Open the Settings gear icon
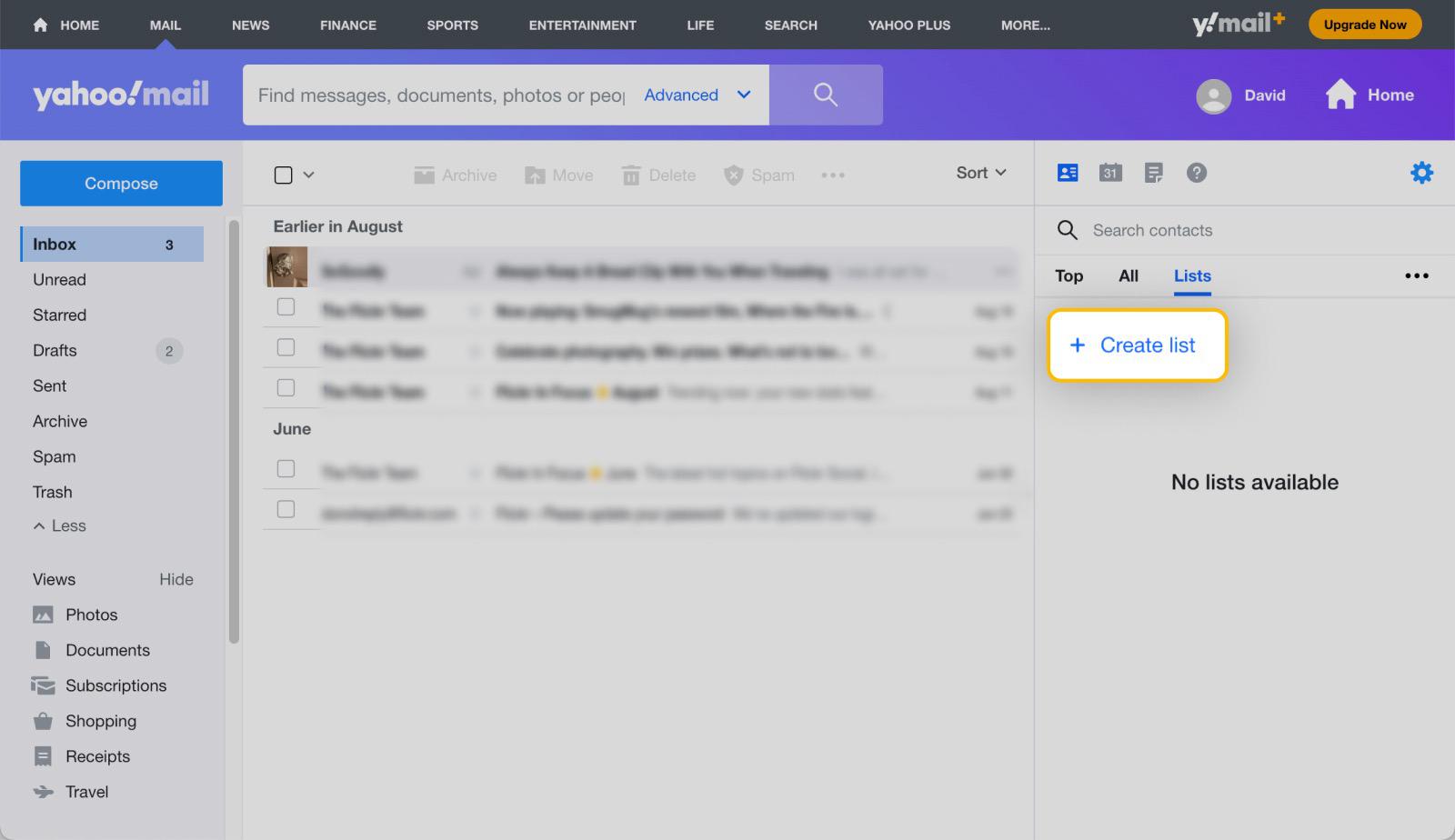Image resolution: width=1455 pixels, height=840 pixels. tap(1422, 172)
